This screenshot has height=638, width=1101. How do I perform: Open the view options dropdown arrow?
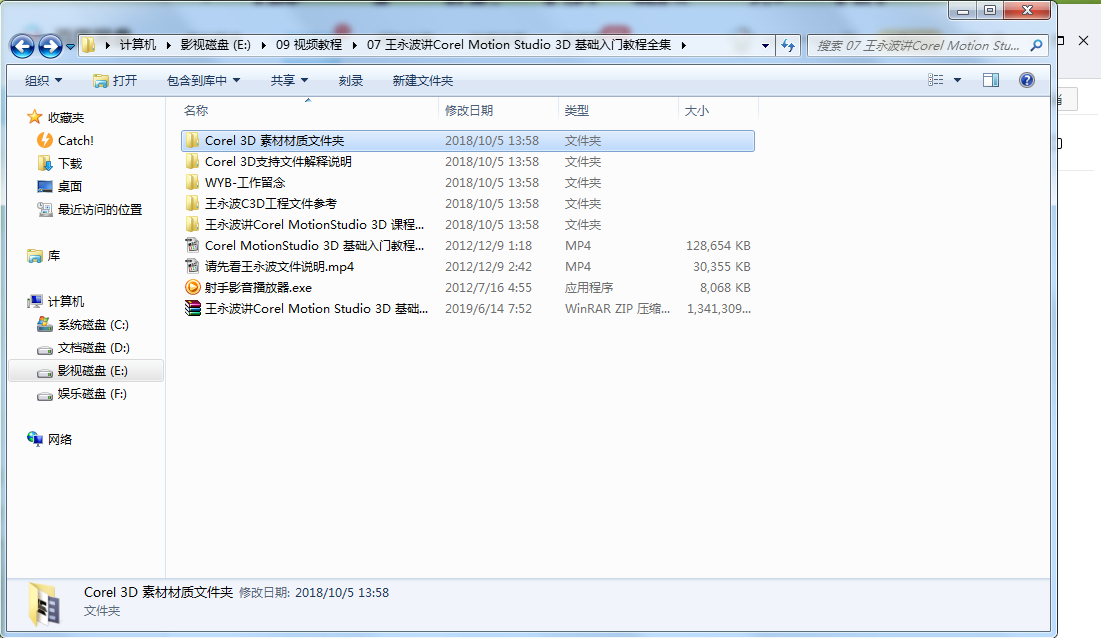click(x=957, y=80)
